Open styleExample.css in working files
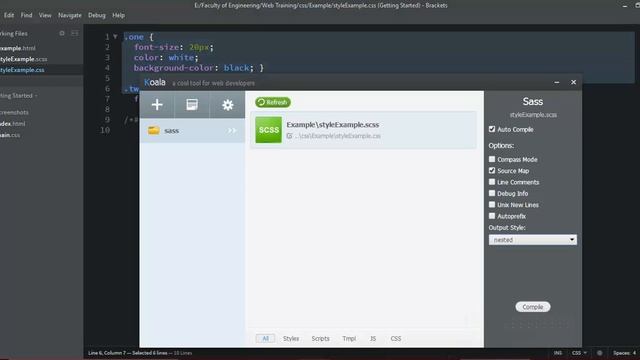 [22, 70]
